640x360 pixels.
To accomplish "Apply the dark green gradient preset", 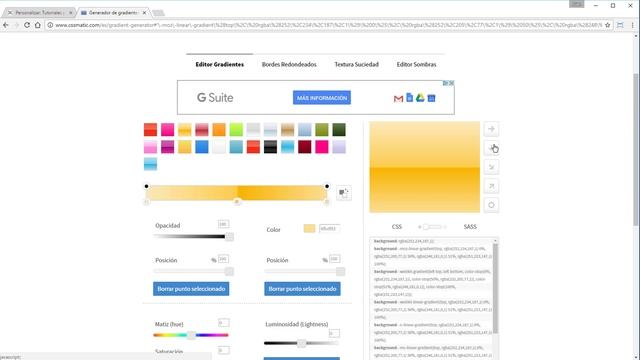I will [x=339, y=130].
